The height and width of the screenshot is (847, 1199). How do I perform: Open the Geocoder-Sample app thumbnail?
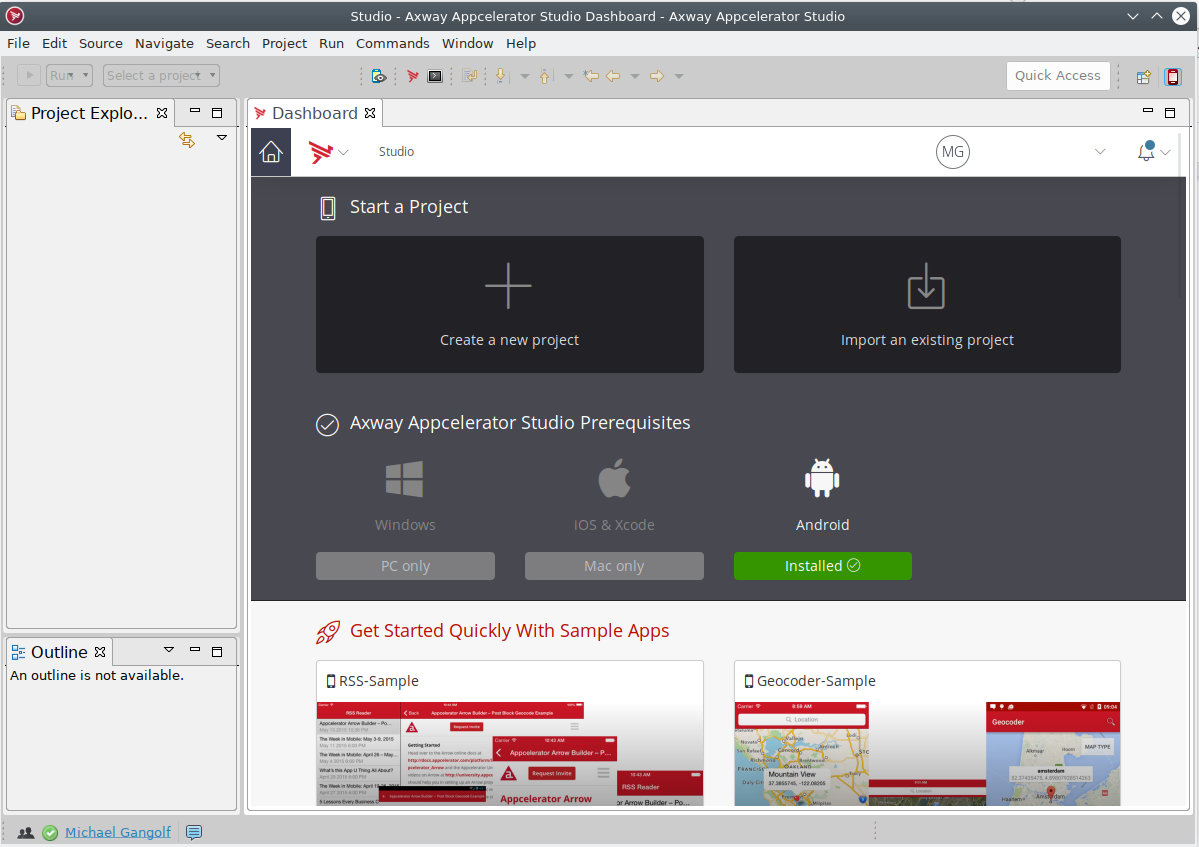tap(928, 753)
